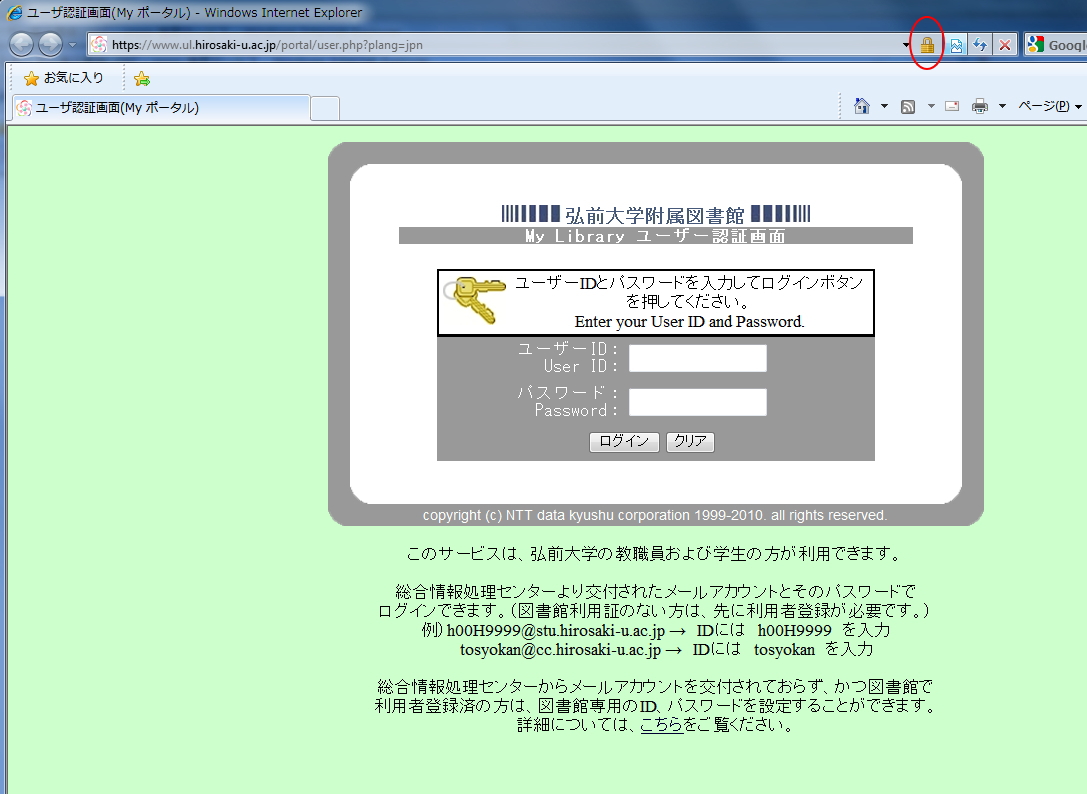This screenshot has width=1087, height=794.
Task: Click the h00H9999@stu.hirosaki-u.ac.jp example text
Action: 555,630
